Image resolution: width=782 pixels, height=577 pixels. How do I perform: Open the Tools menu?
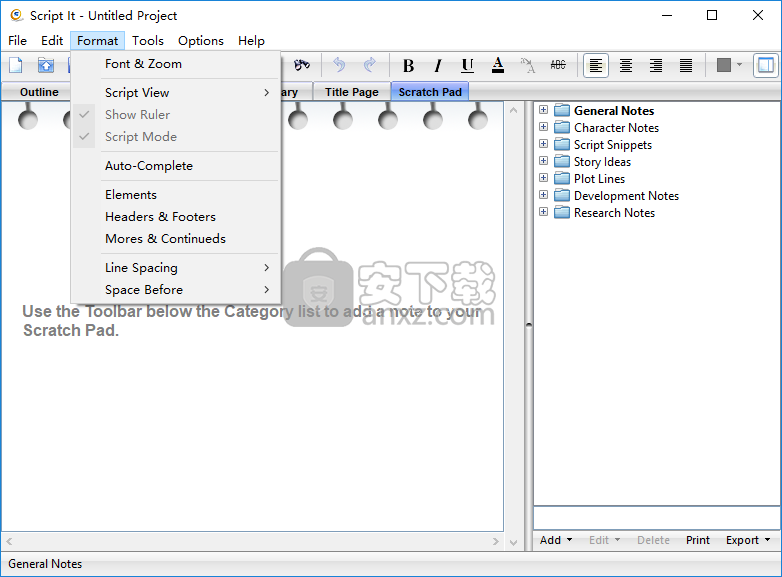click(148, 40)
